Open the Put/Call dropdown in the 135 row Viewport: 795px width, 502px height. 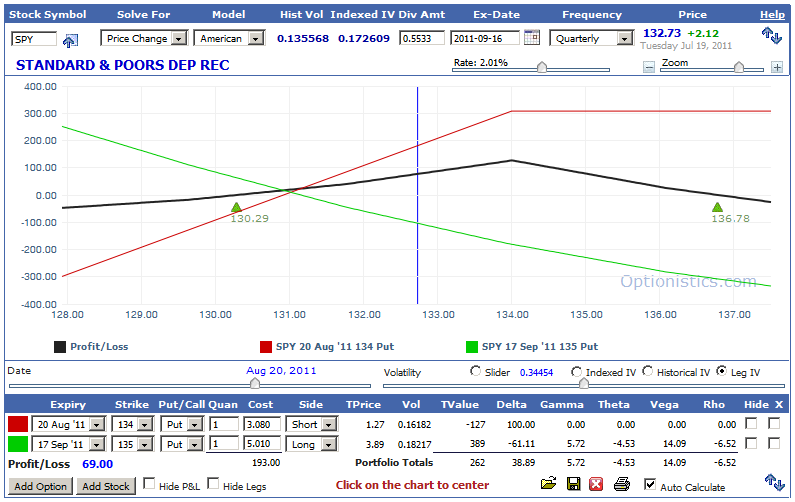[182, 445]
